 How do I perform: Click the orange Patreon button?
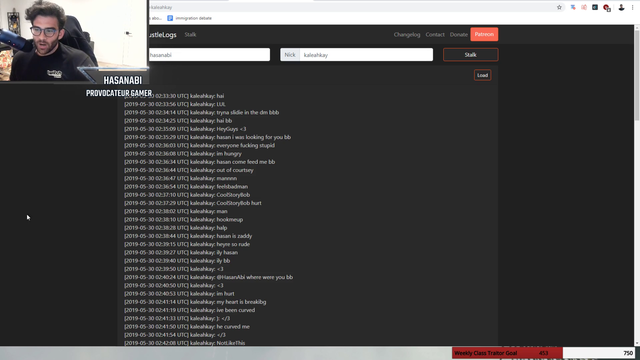[484, 34]
